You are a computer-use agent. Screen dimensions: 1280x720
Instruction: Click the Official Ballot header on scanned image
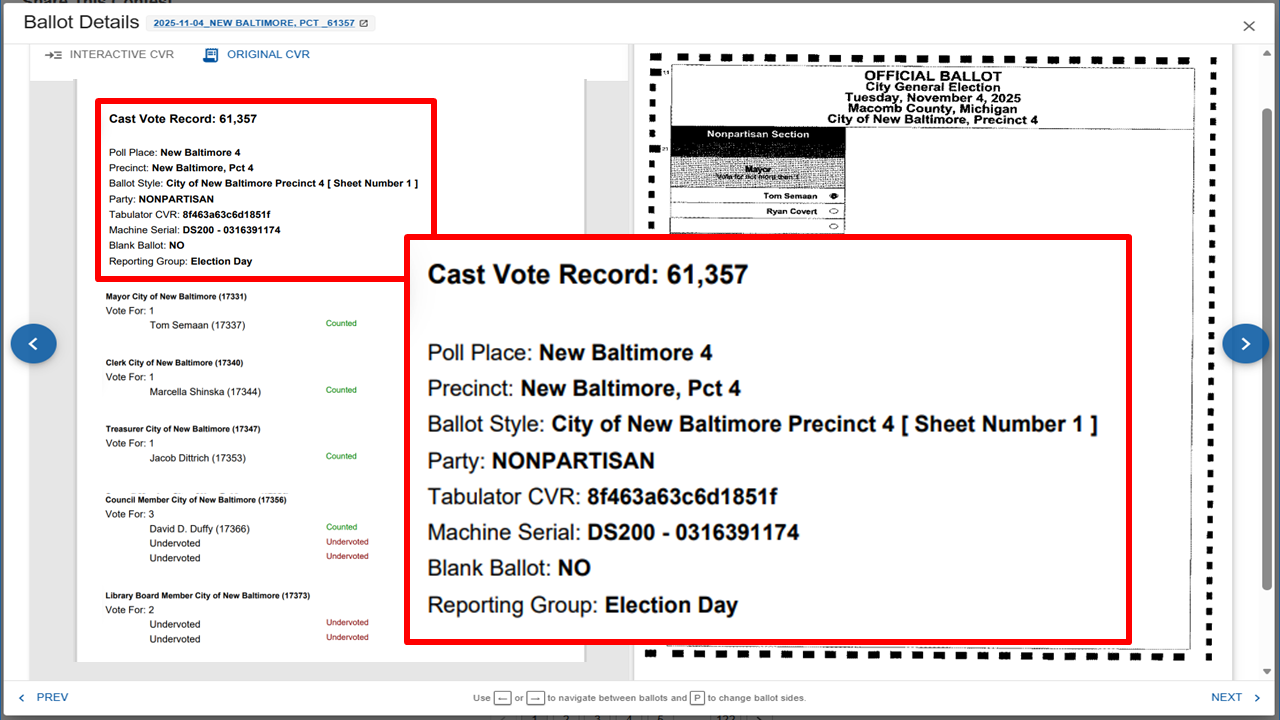coord(932,77)
